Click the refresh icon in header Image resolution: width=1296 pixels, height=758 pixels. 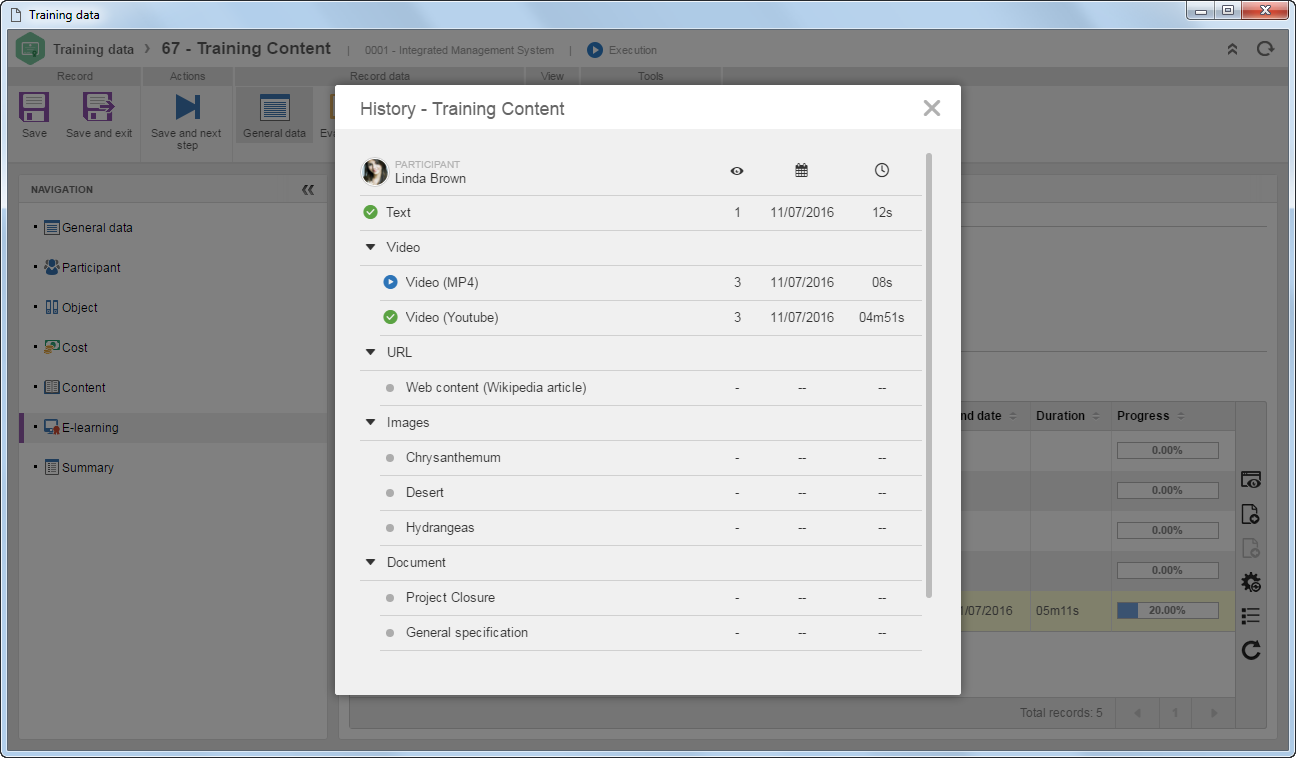click(x=1266, y=49)
